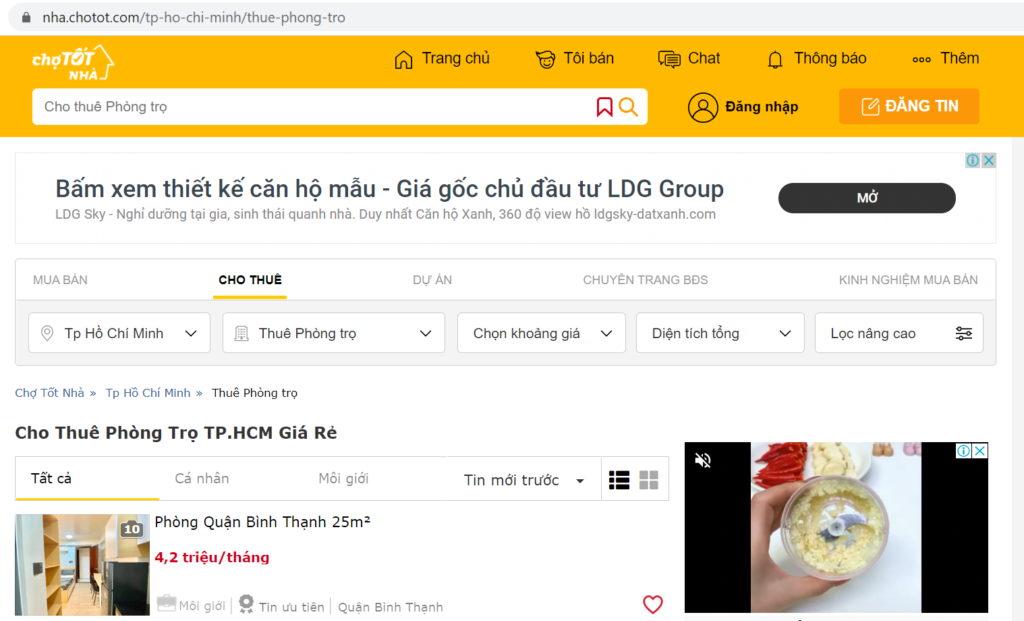Screen dimensions: 1024x621
Task: Switch to the Cá nhân tab
Action: tap(201, 478)
